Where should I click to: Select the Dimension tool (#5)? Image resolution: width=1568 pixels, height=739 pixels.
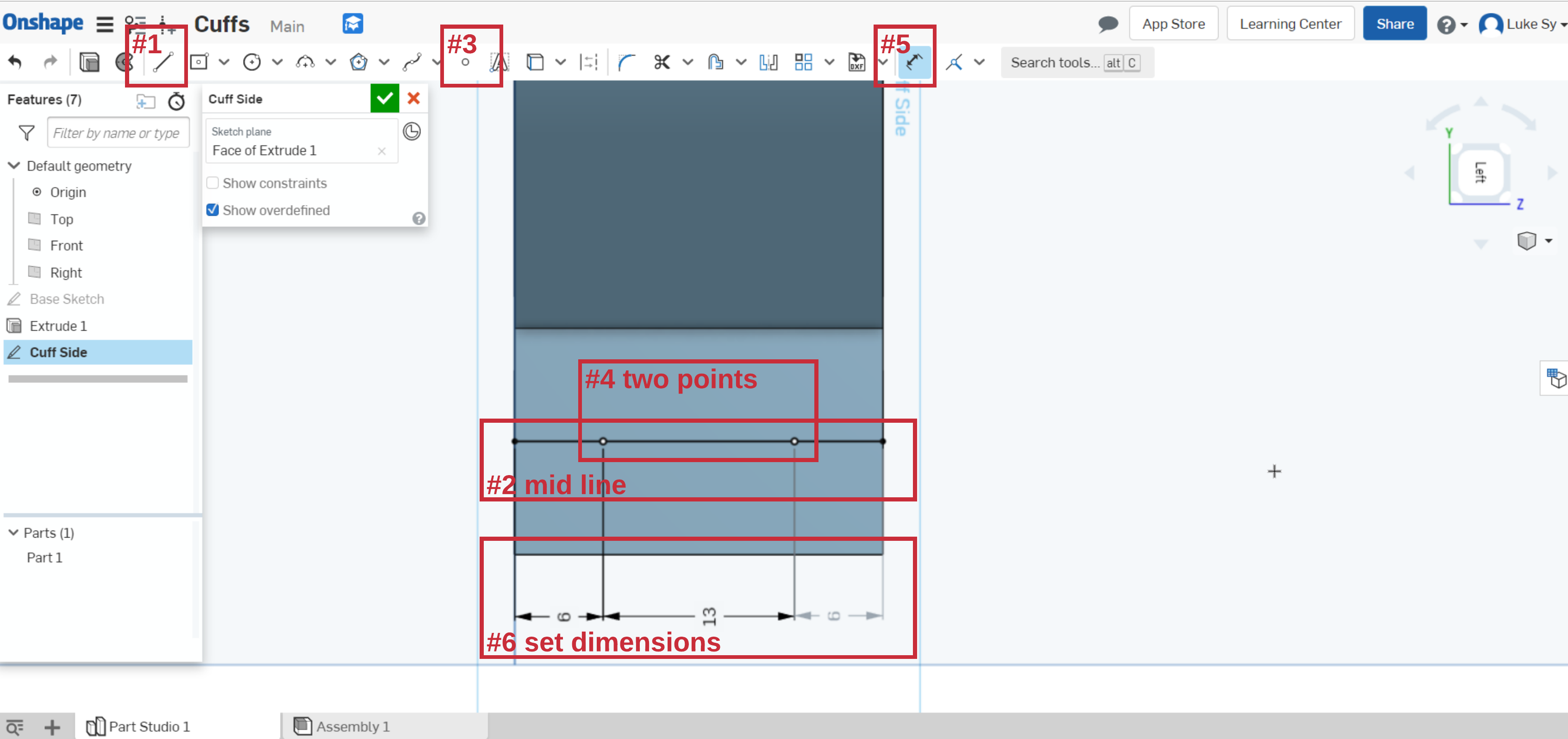pos(913,61)
